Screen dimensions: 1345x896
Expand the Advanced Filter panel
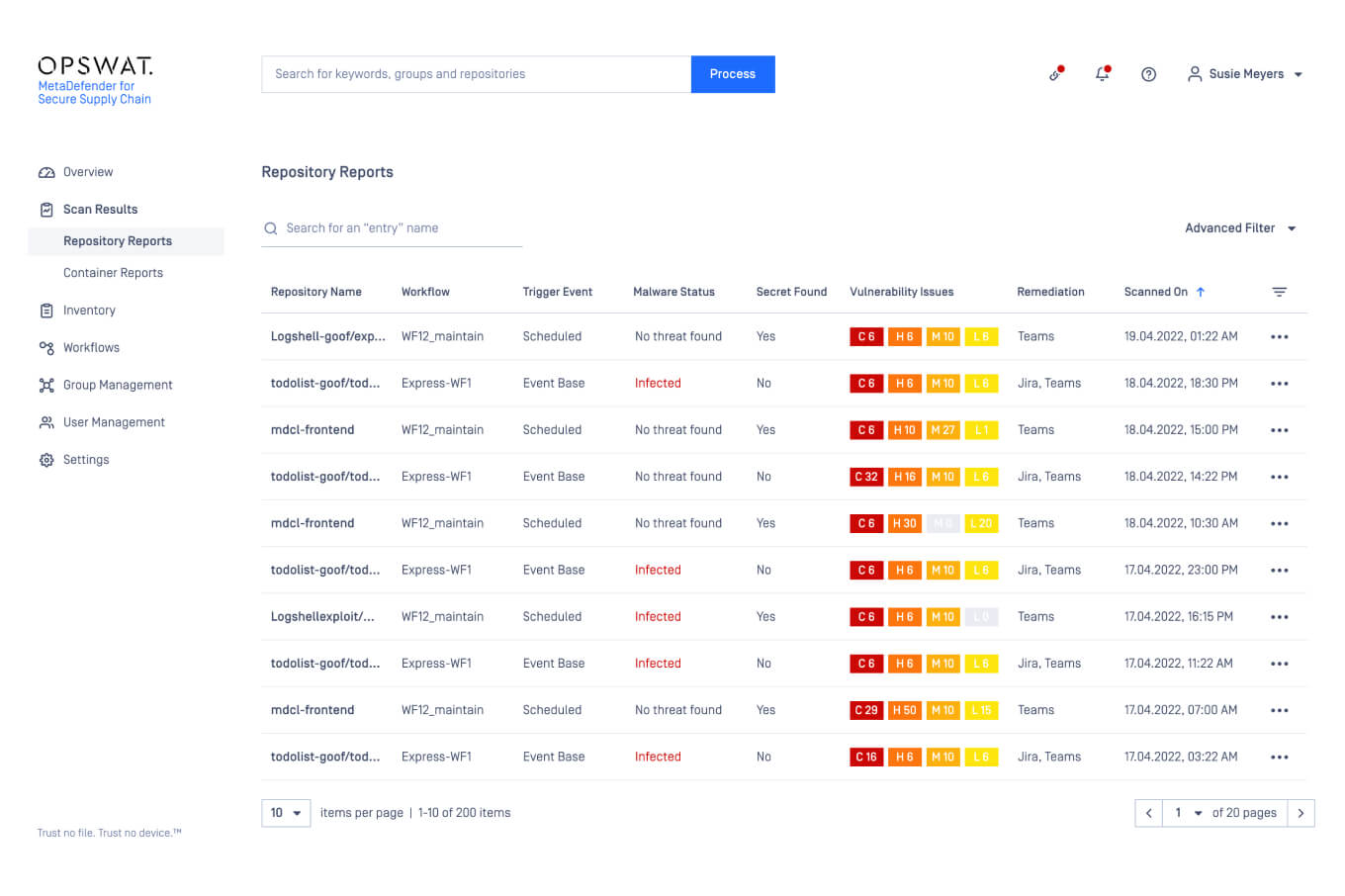tap(1239, 227)
